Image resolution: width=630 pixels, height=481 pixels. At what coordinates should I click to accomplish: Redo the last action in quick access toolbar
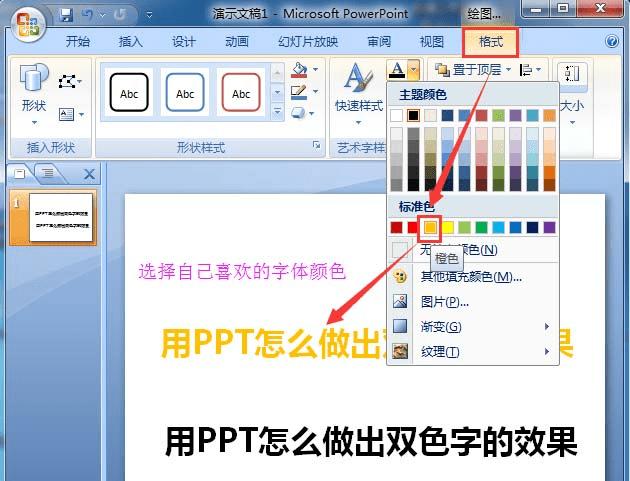119,15
